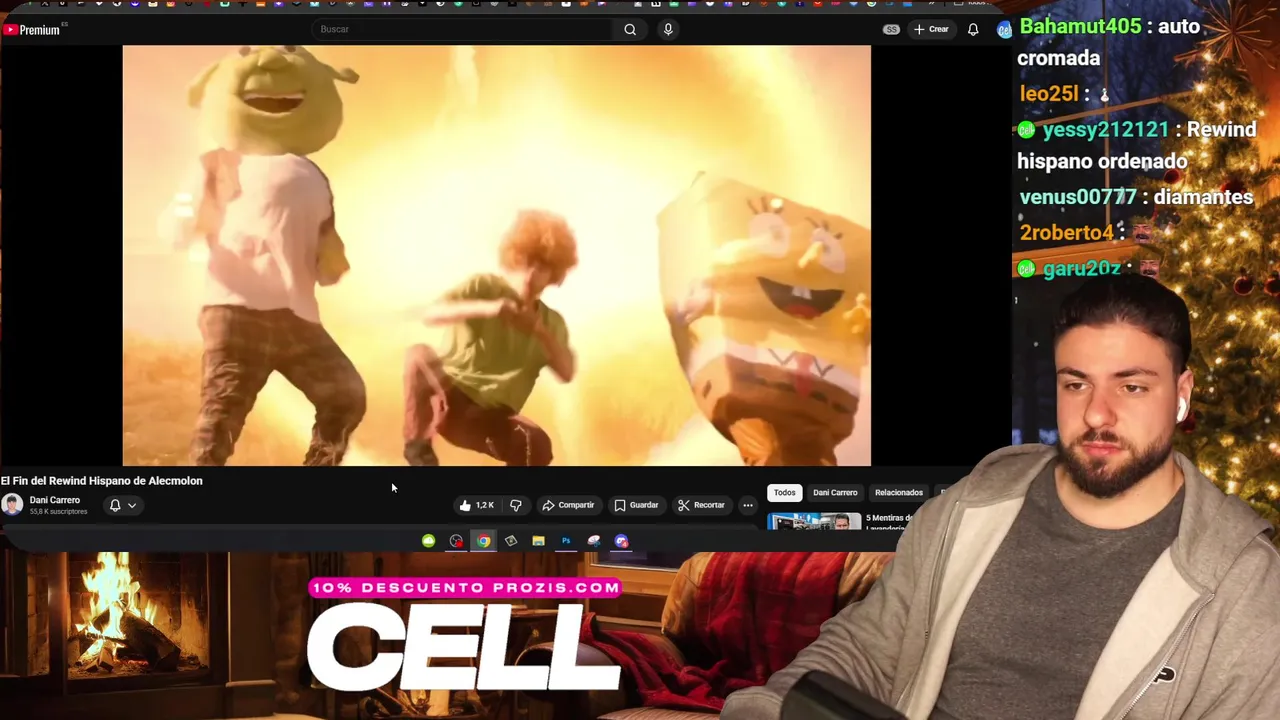Click the 55,8 K suscriptores text
The height and width of the screenshot is (720, 1280).
point(58,512)
